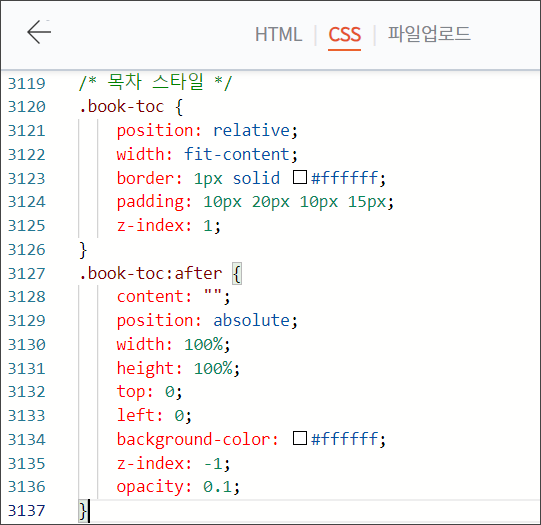Image resolution: width=541 pixels, height=525 pixels.
Task: Click the closing brace on line 3137
Action: (83, 511)
